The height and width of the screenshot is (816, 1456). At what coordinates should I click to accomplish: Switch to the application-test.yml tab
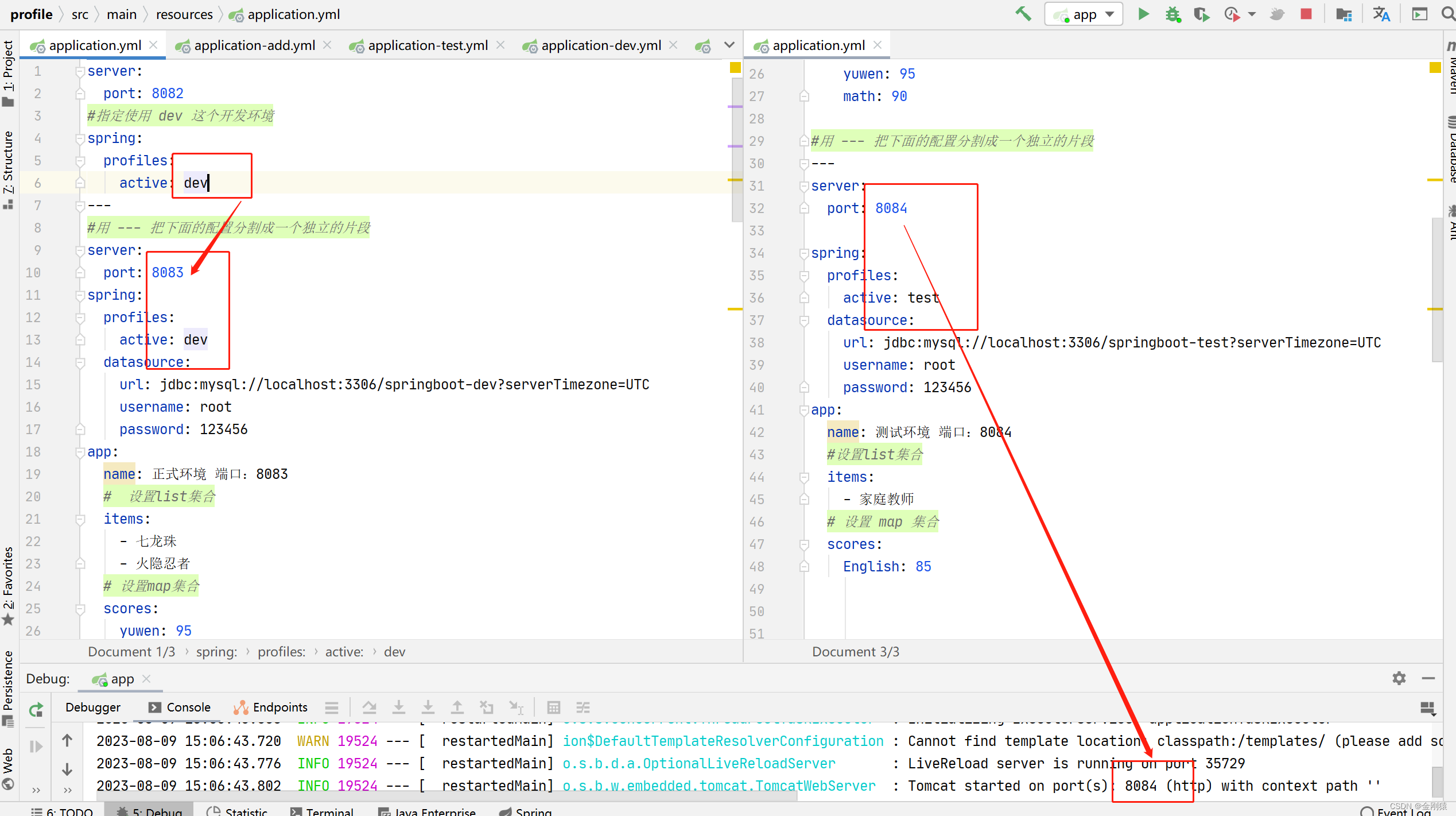(x=428, y=45)
